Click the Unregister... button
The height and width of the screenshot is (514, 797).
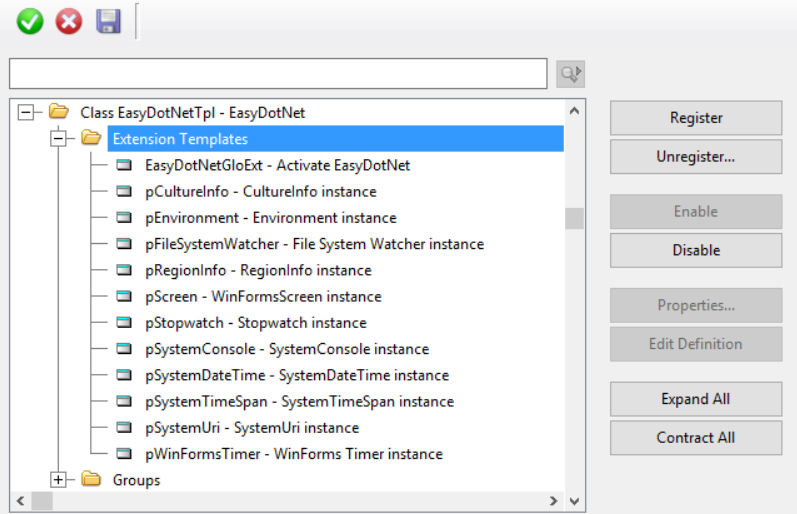[x=696, y=157]
